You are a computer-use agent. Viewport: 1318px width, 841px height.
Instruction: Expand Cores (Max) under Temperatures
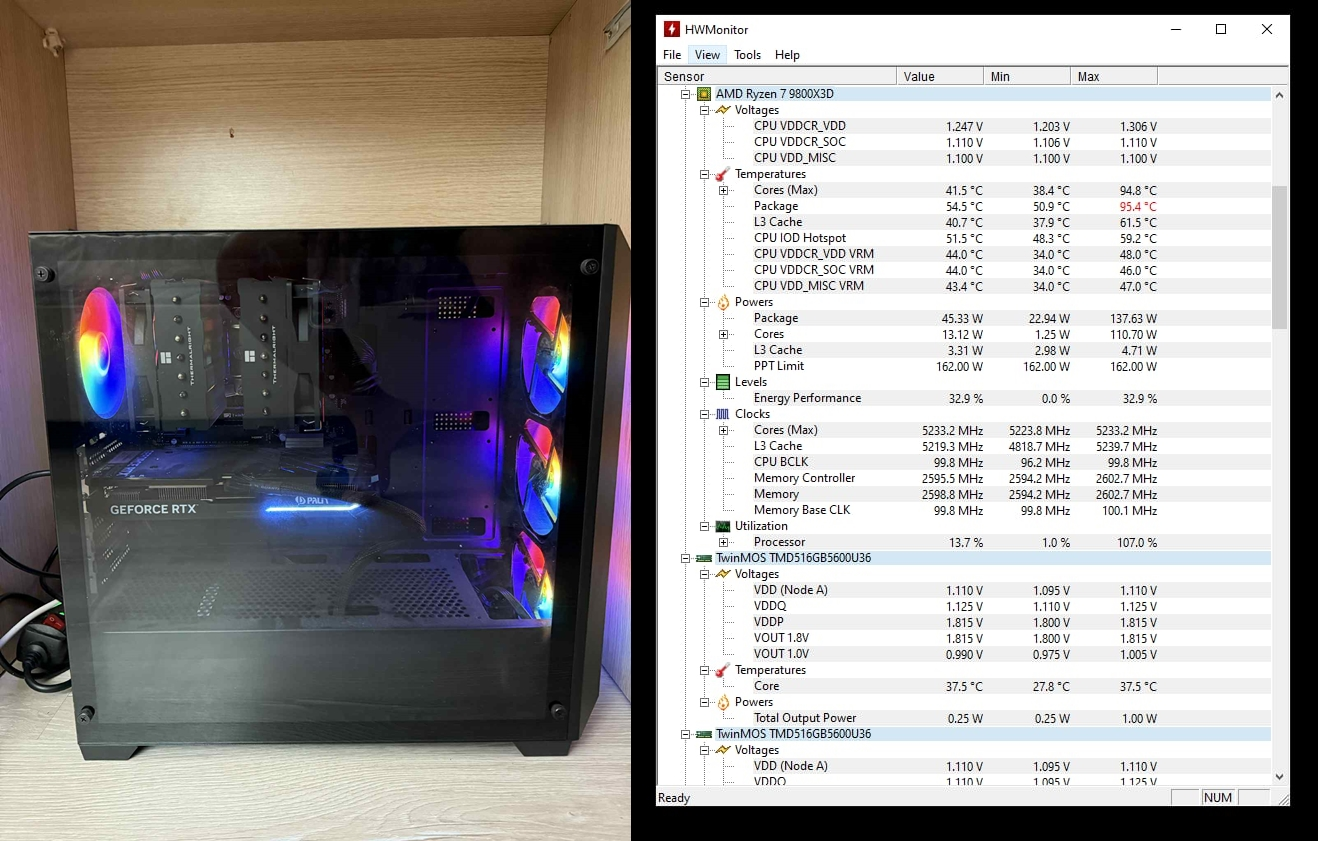pyautogui.click(x=723, y=190)
